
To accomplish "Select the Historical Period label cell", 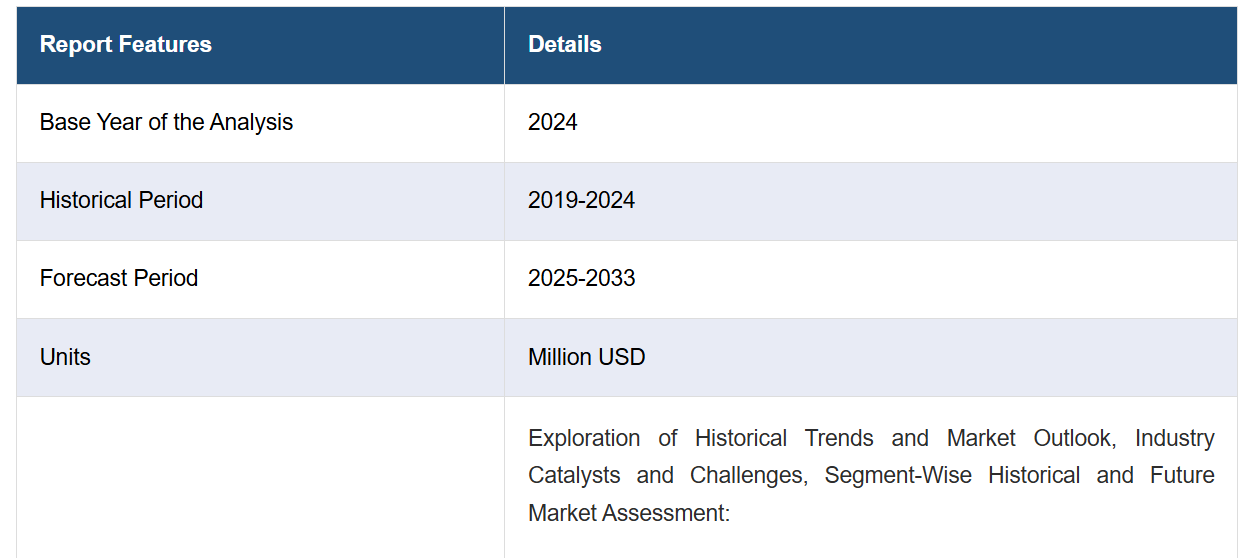I will point(260,201).
